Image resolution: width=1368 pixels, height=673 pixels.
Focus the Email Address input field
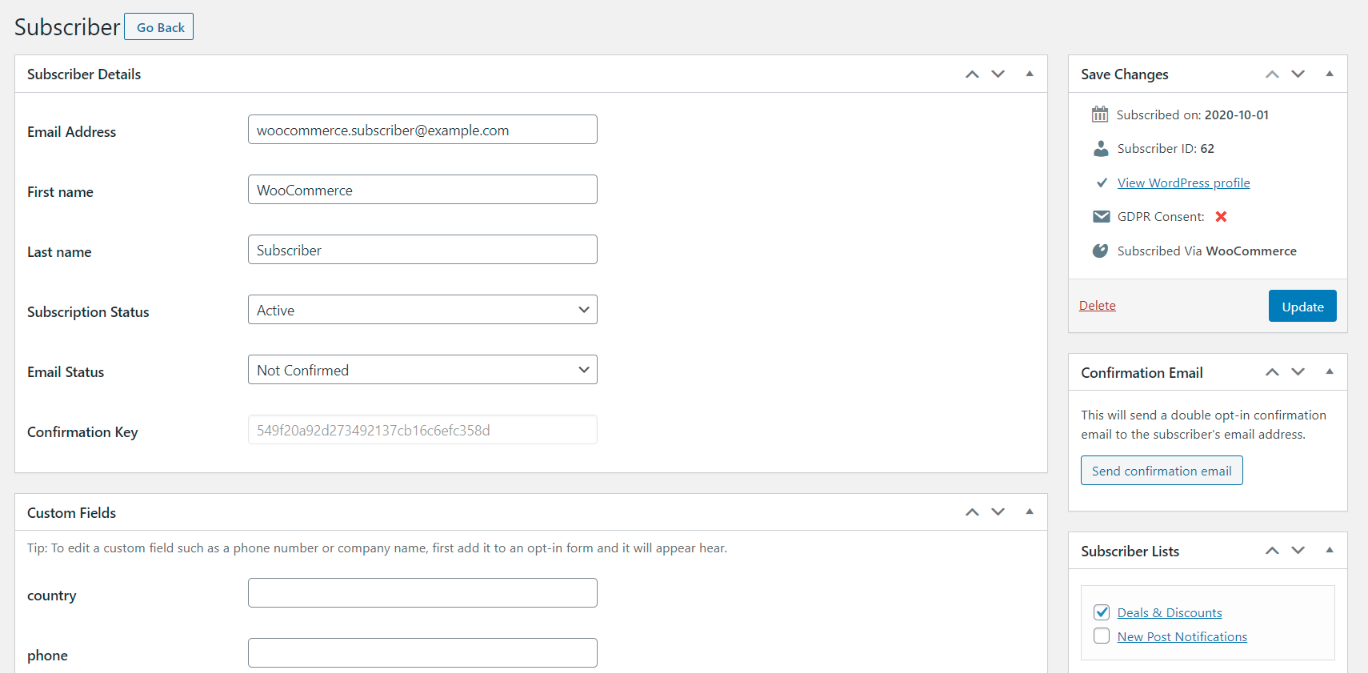point(422,130)
